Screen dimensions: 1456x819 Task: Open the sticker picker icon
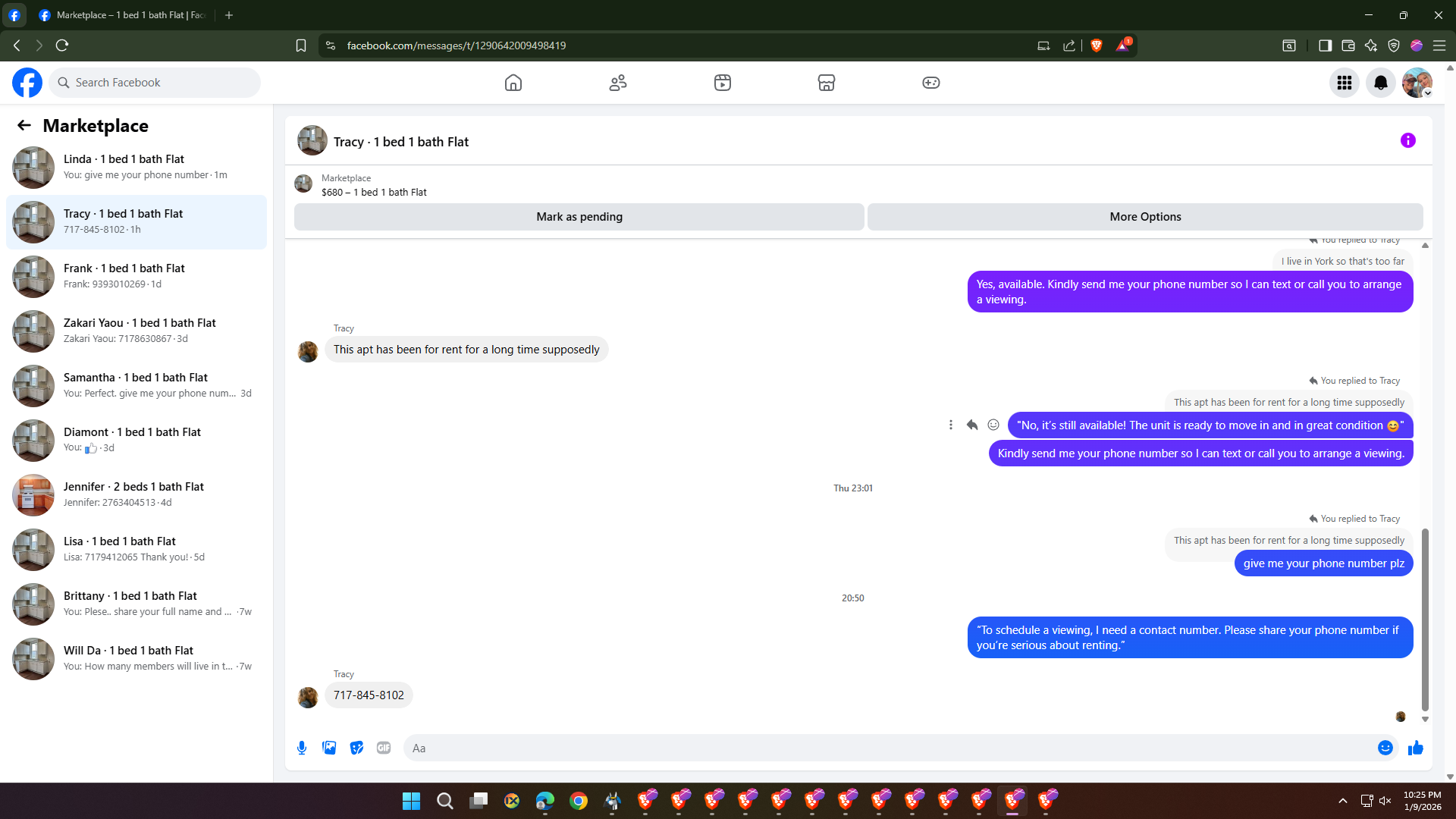point(356,748)
